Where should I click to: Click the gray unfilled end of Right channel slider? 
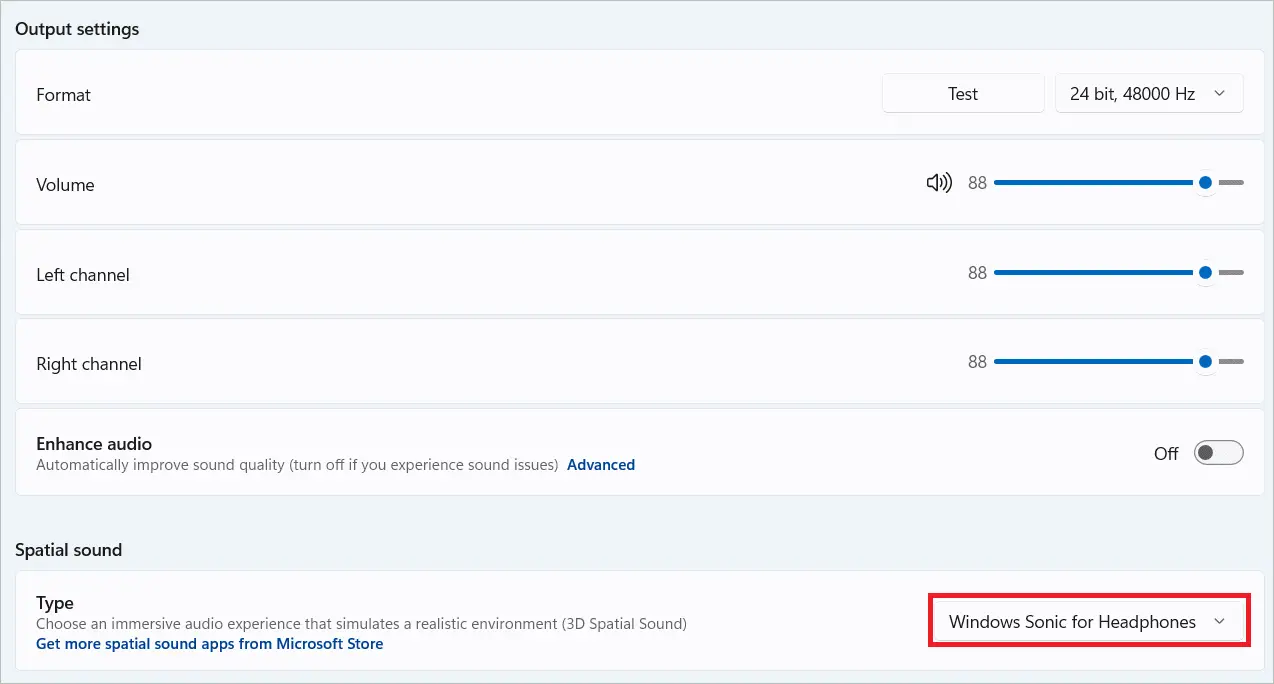tap(1232, 362)
